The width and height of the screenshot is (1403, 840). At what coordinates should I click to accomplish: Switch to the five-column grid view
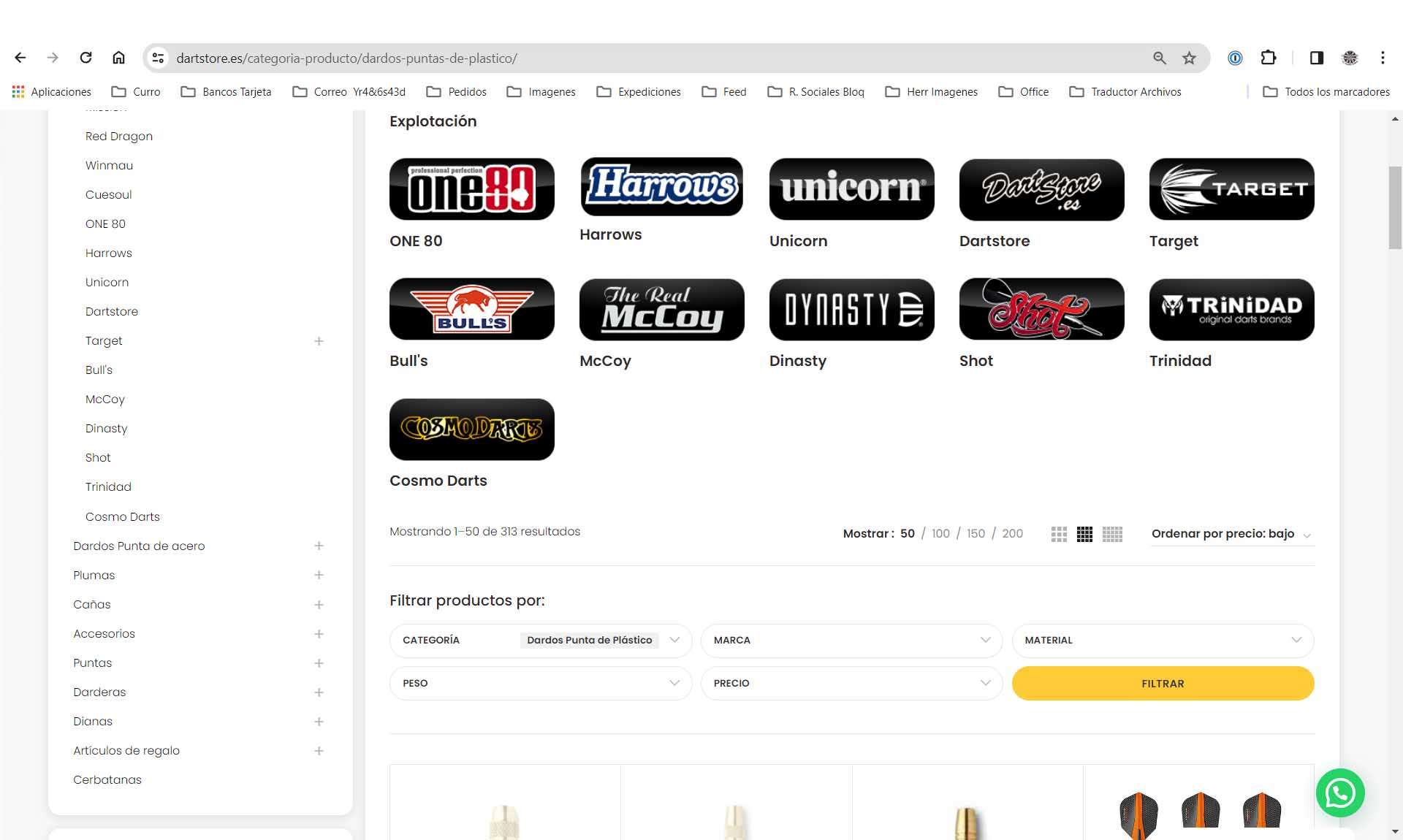[1112, 534]
